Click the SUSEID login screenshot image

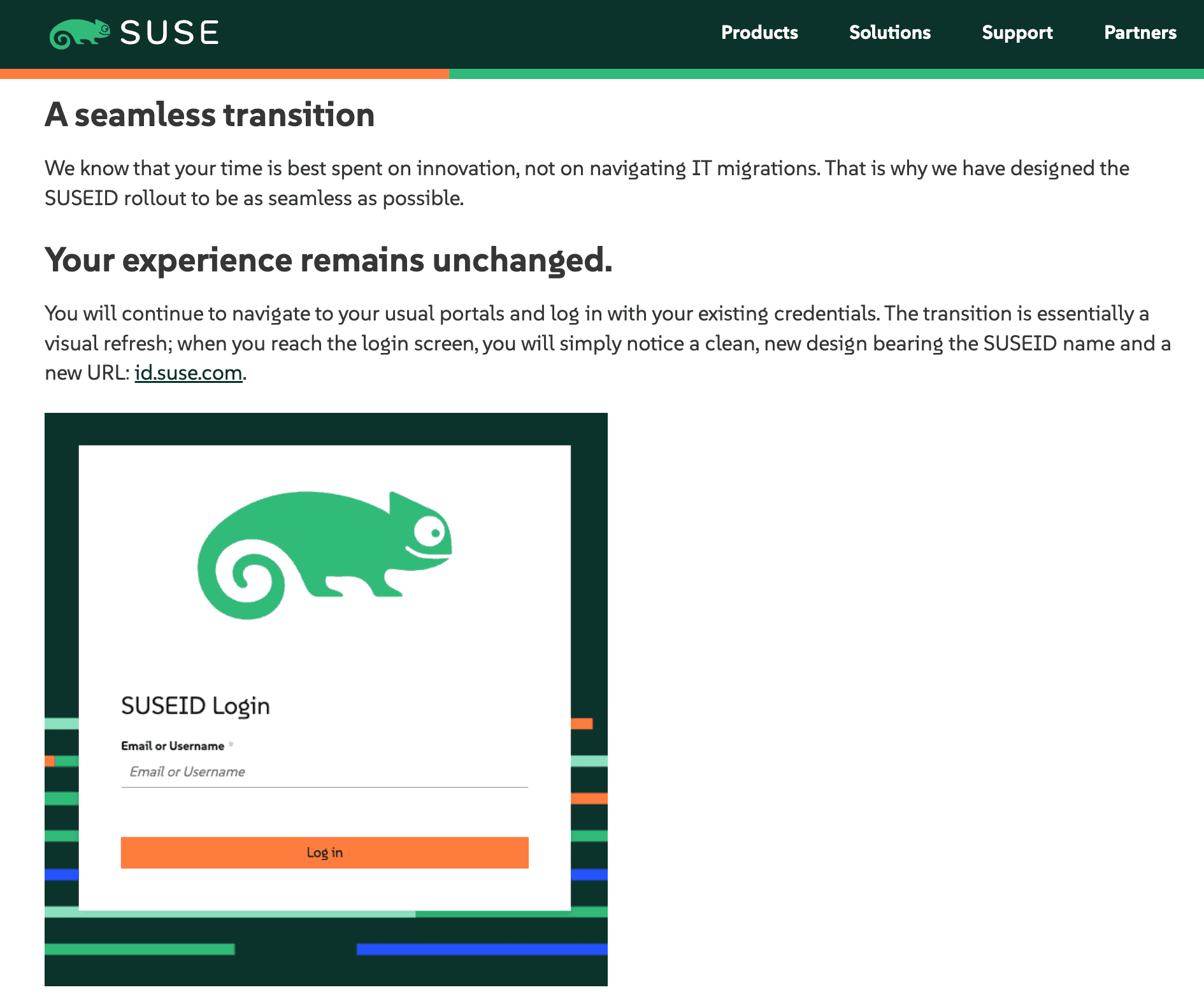(x=326, y=699)
